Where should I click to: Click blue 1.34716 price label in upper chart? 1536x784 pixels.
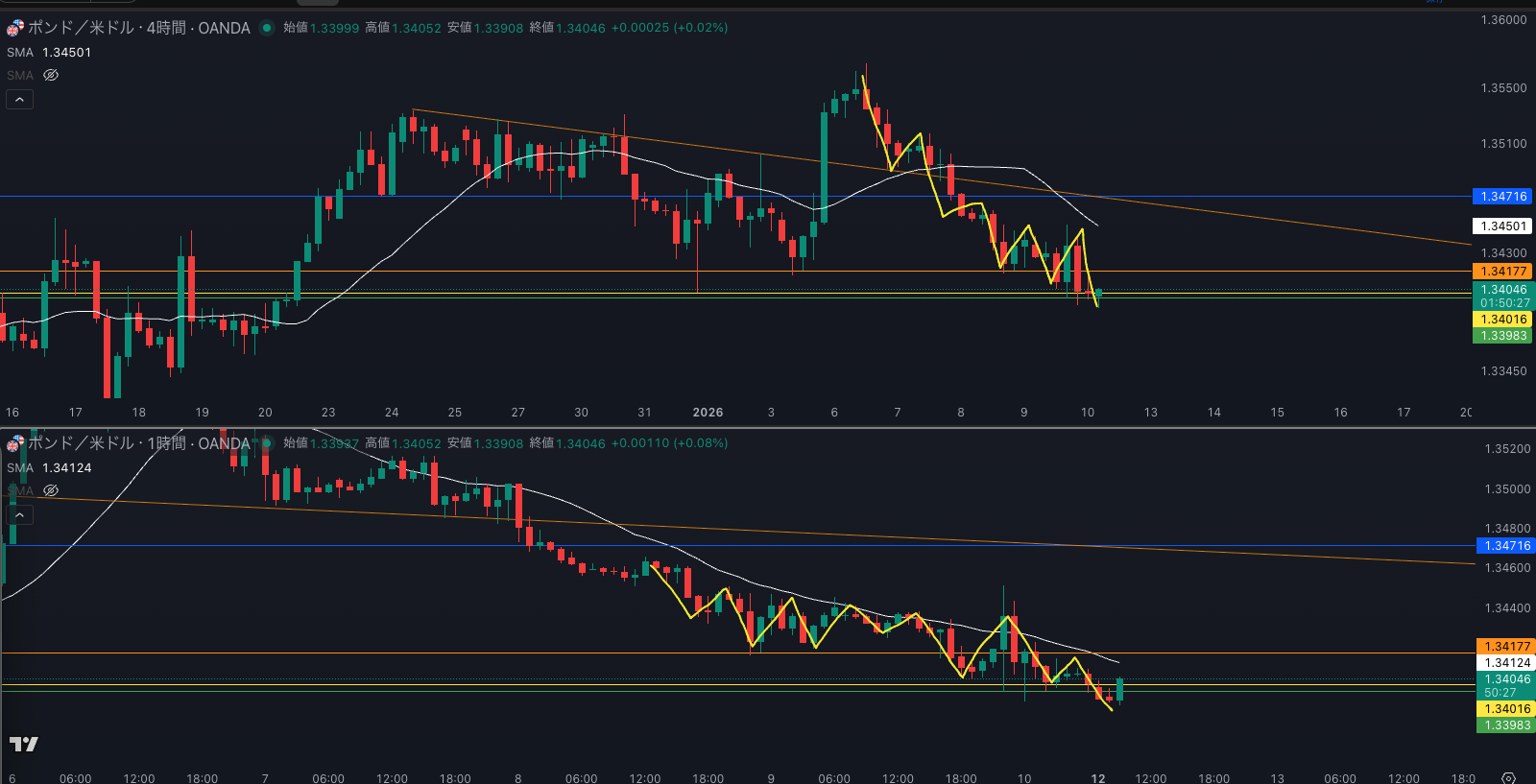point(1502,197)
